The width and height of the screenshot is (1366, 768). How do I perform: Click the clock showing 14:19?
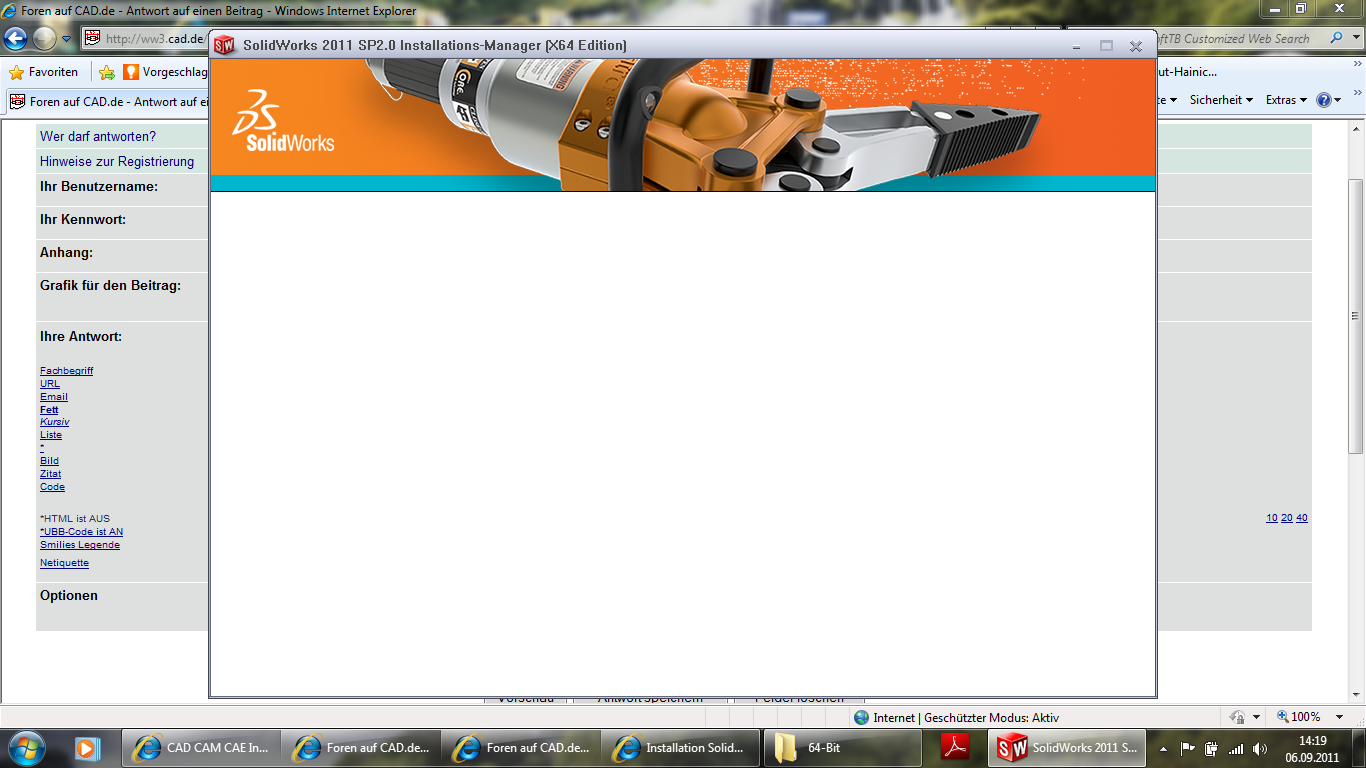(x=1312, y=741)
